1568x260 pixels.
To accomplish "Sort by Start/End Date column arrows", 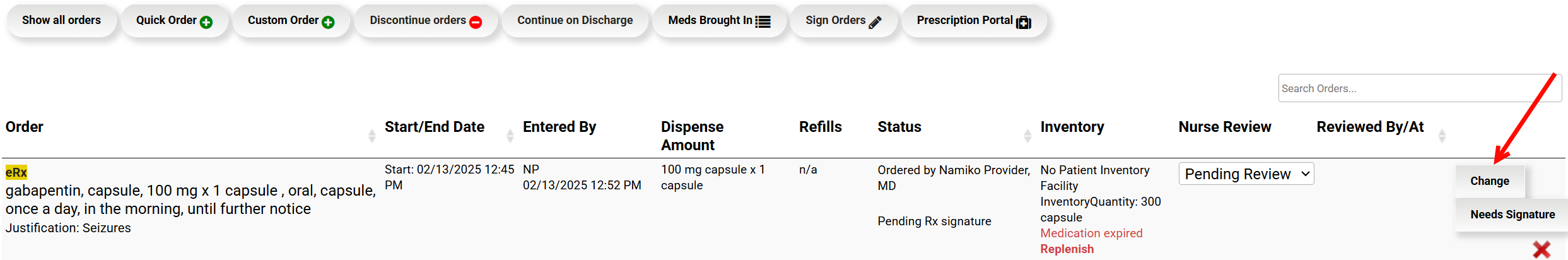I will [x=510, y=135].
